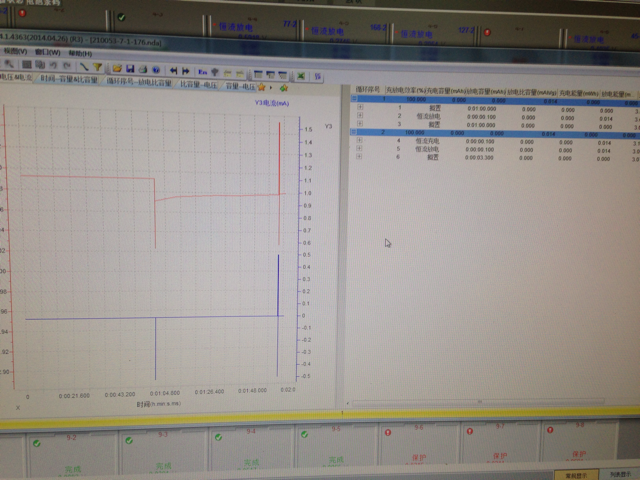Redo the action via toolbar
This screenshot has height=480, width=640.
(x=67, y=66)
